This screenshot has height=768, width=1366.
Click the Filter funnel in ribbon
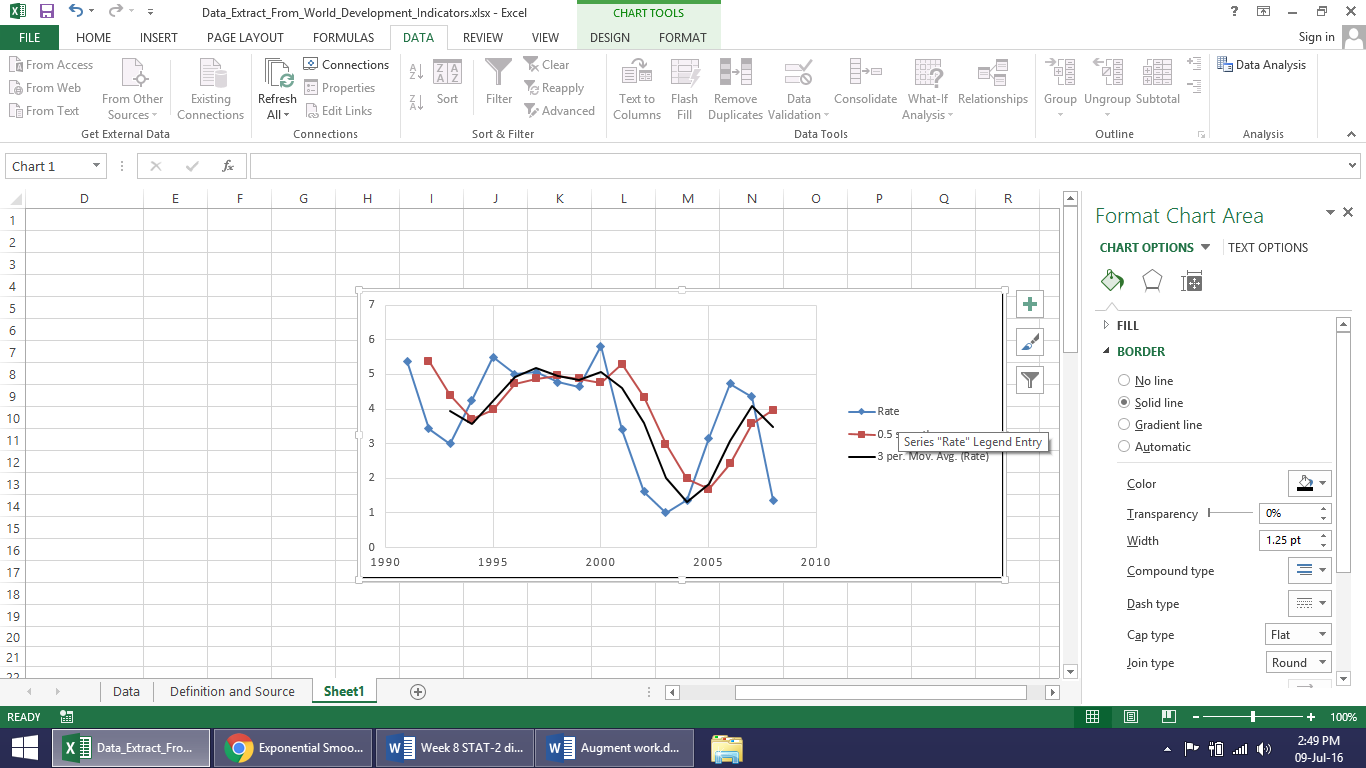498,82
